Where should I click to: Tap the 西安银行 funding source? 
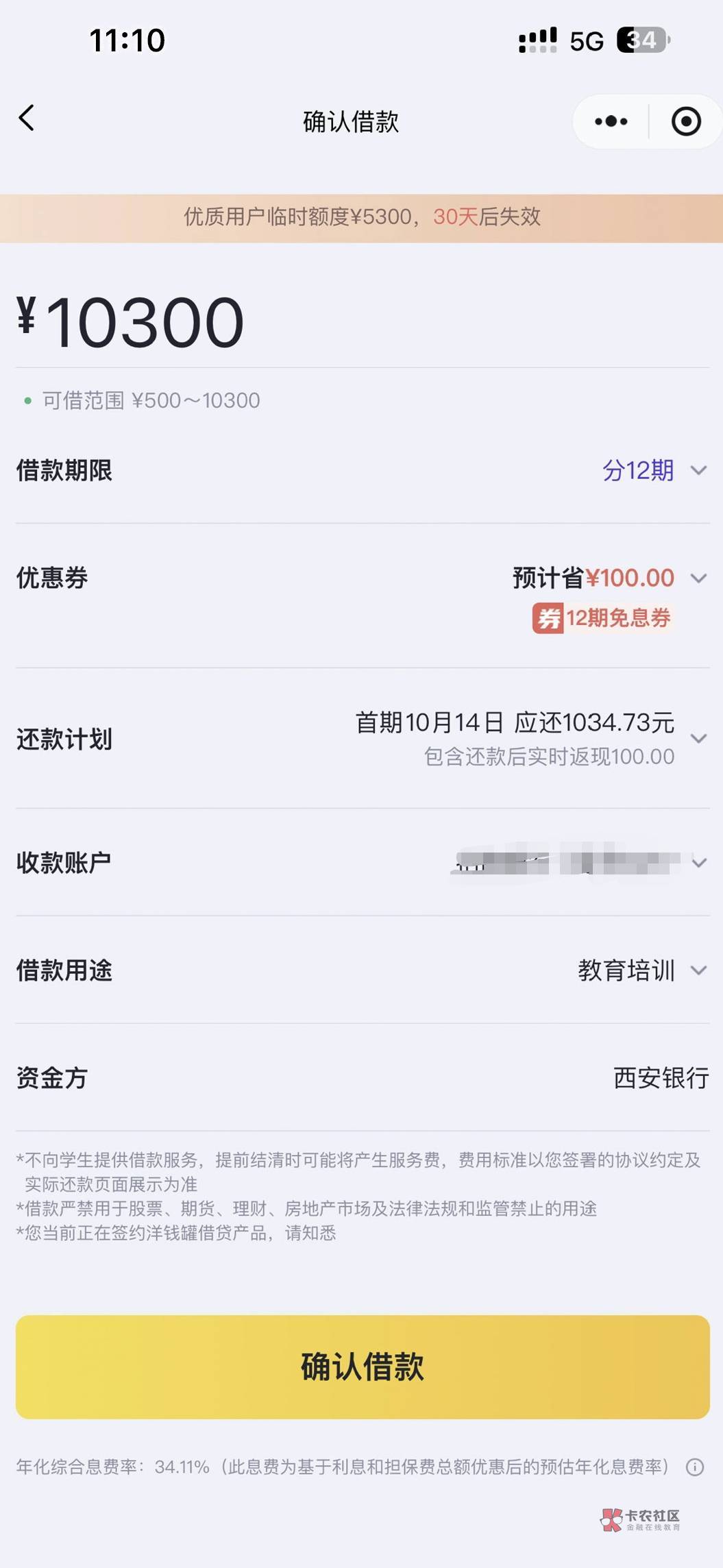[661, 1078]
